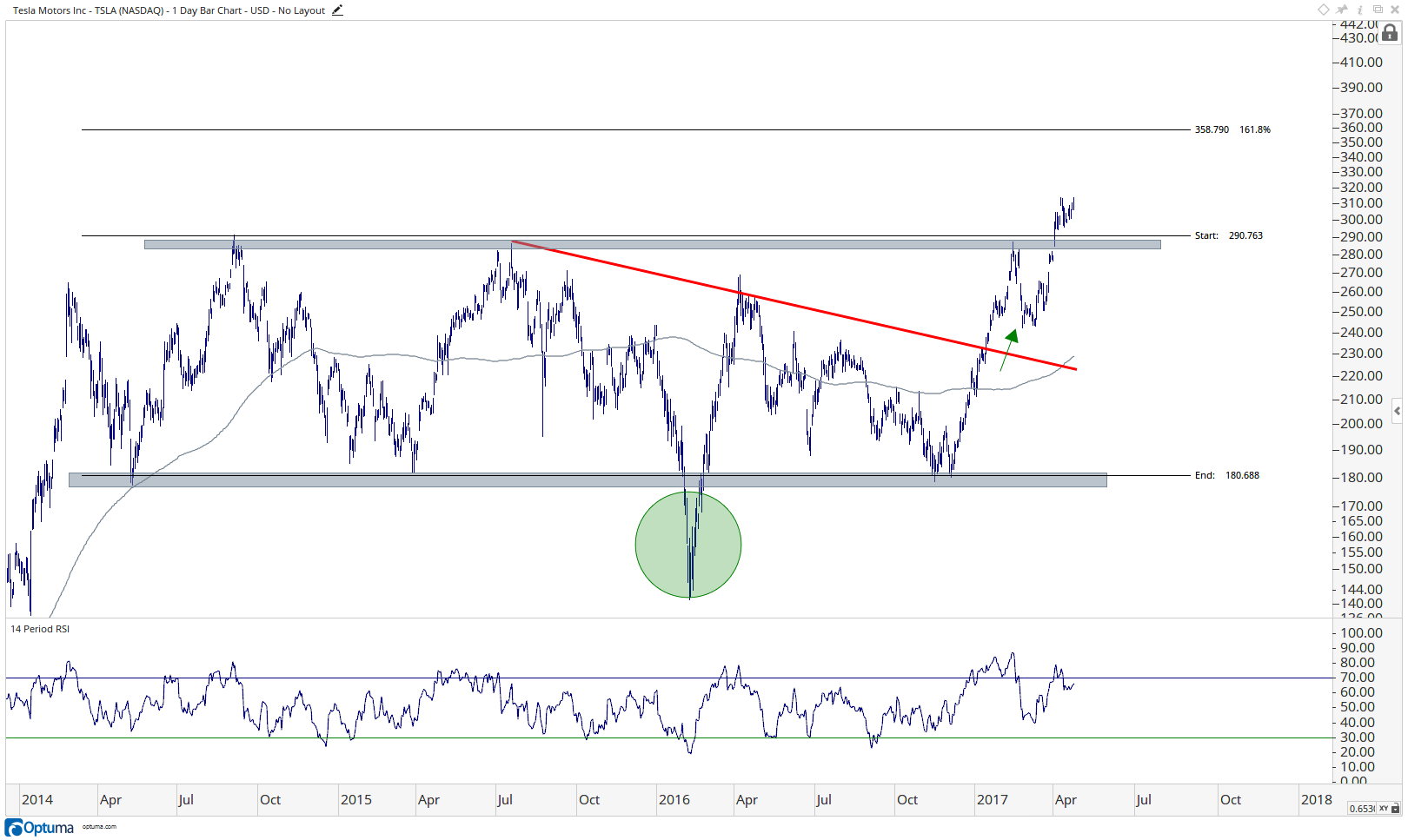Click the '410.00' price scale label
The height and width of the screenshot is (840, 1408).
click(x=1361, y=63)
